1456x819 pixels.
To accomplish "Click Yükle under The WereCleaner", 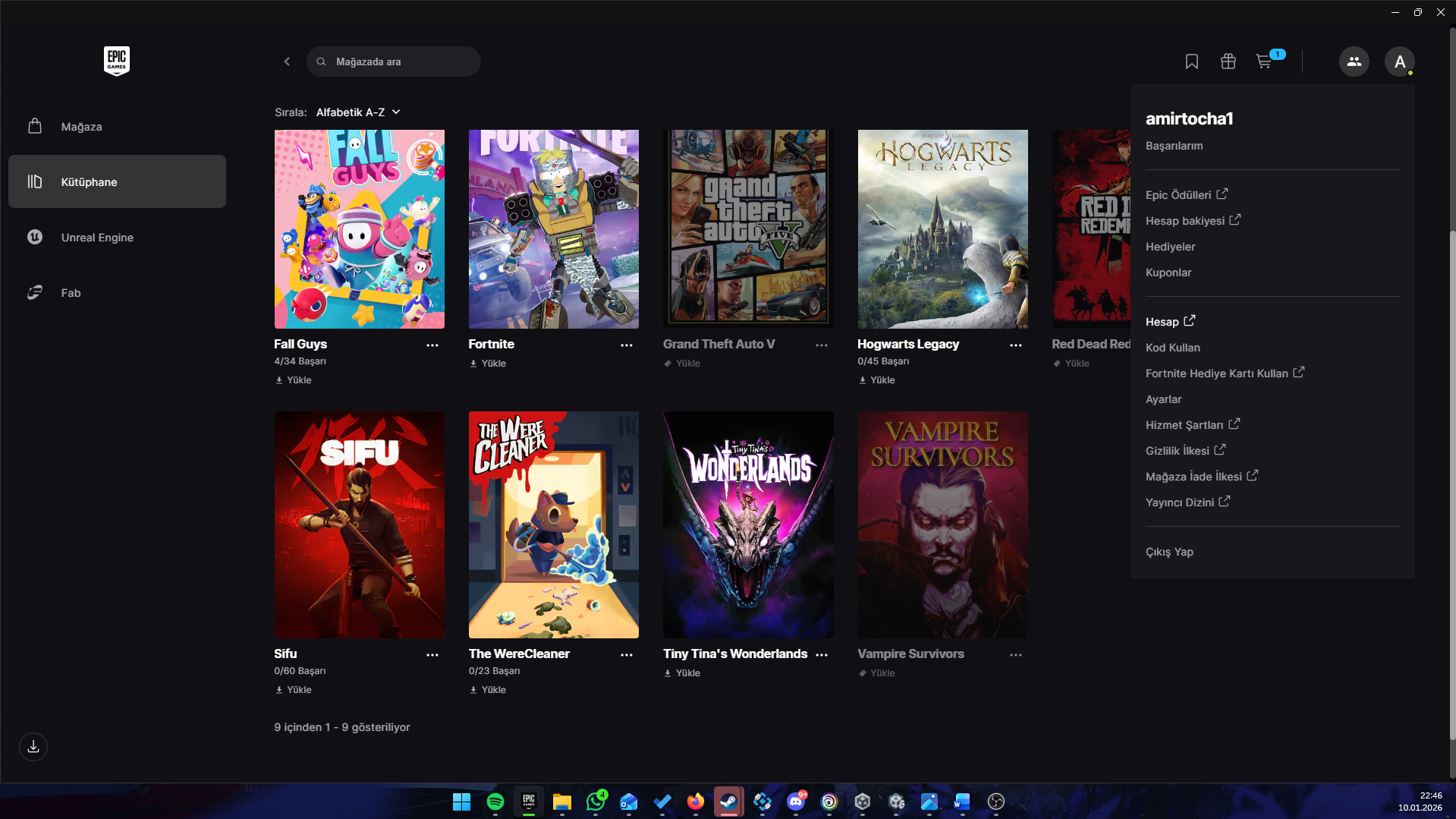I will point(488,690).
